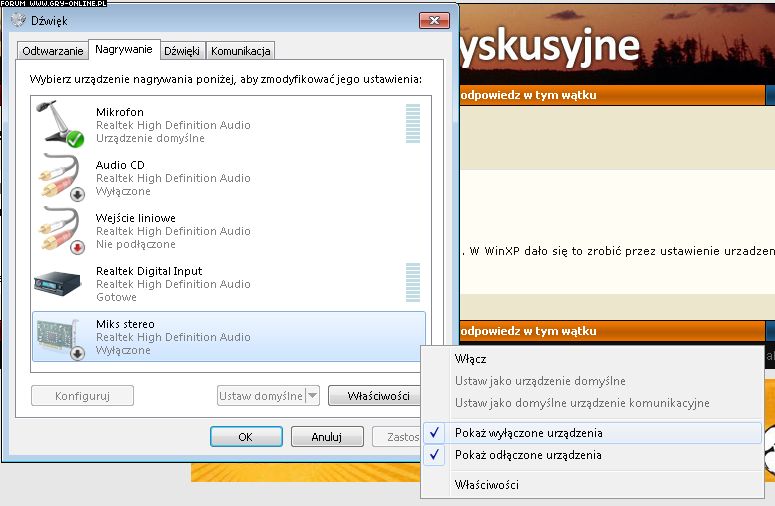Viewport: 775px width, 506px height.
Task: Click the Miks stereo sound card icon
Action: (60, 337)
